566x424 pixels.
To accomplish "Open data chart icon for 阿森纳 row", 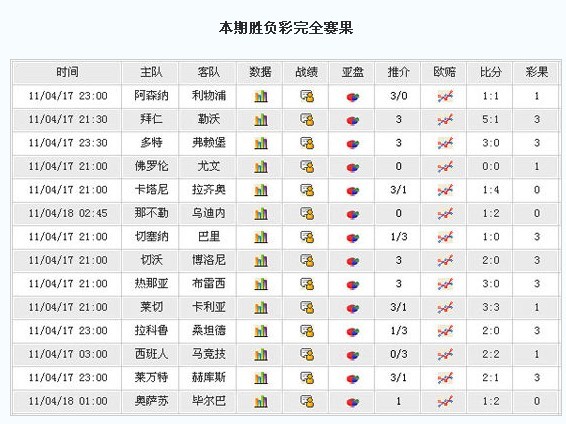I will coord(261,96).
